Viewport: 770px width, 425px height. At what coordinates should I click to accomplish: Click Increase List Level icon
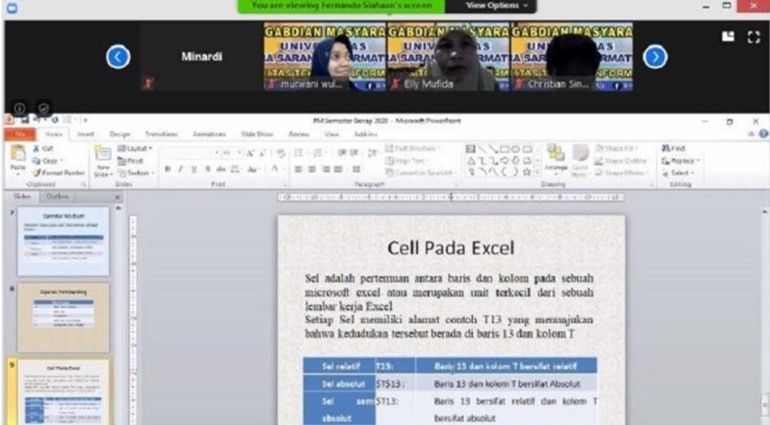pos(354,153)
